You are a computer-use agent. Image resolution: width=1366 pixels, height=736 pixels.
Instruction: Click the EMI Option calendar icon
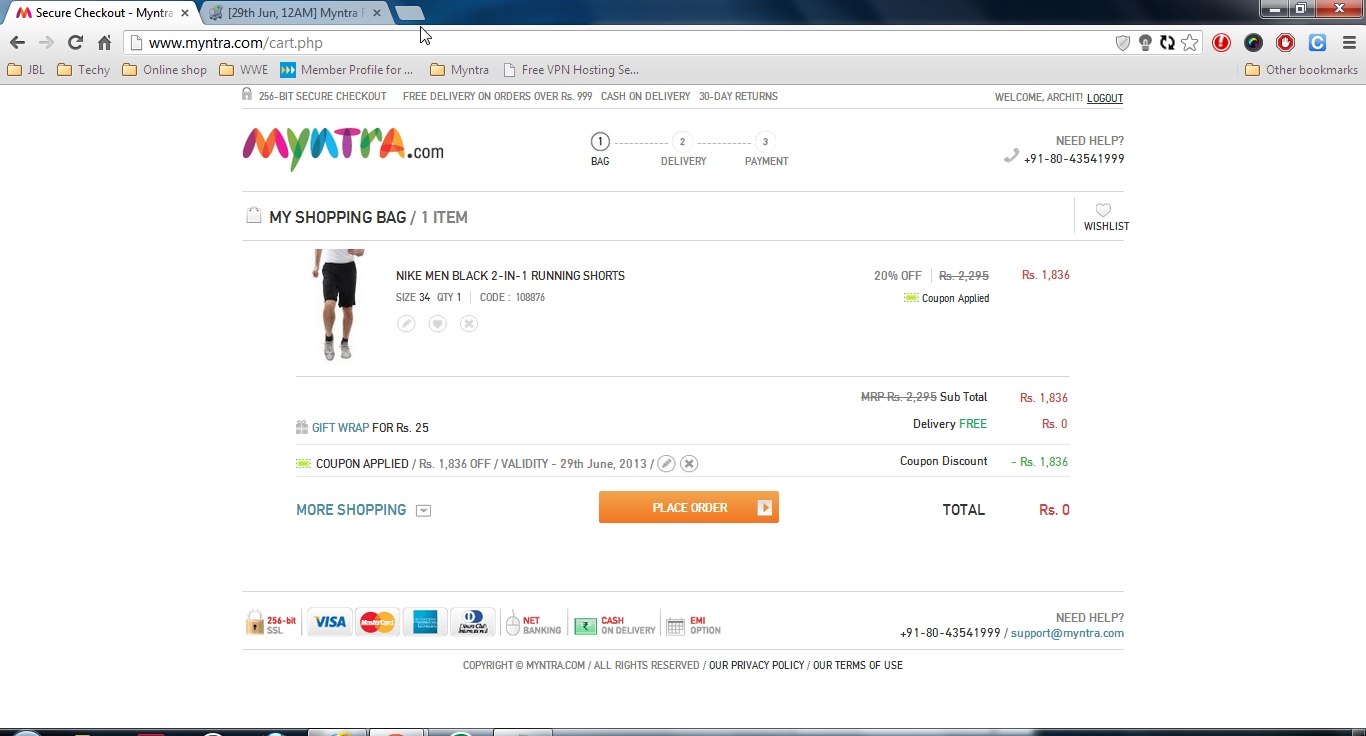[676, 626]
